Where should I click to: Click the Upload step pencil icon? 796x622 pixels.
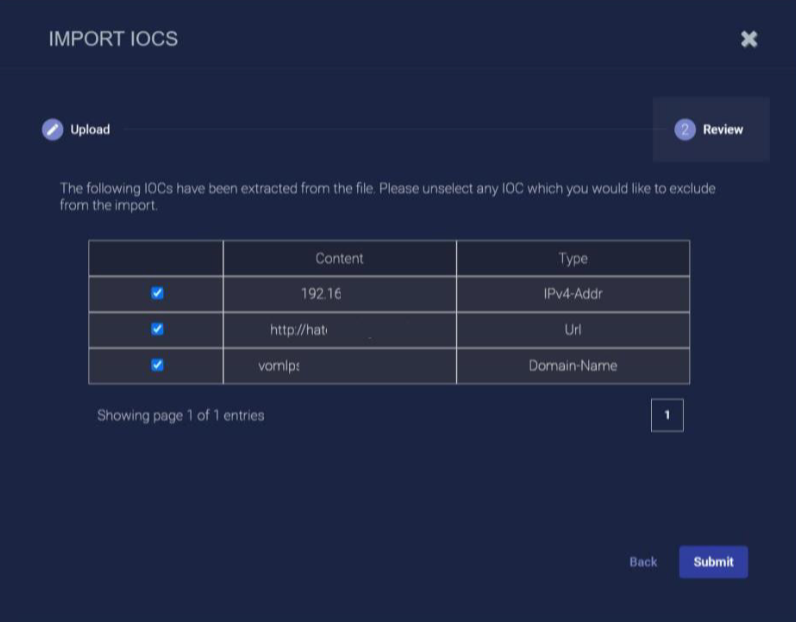pyautogui.click(x=52, y=129)
